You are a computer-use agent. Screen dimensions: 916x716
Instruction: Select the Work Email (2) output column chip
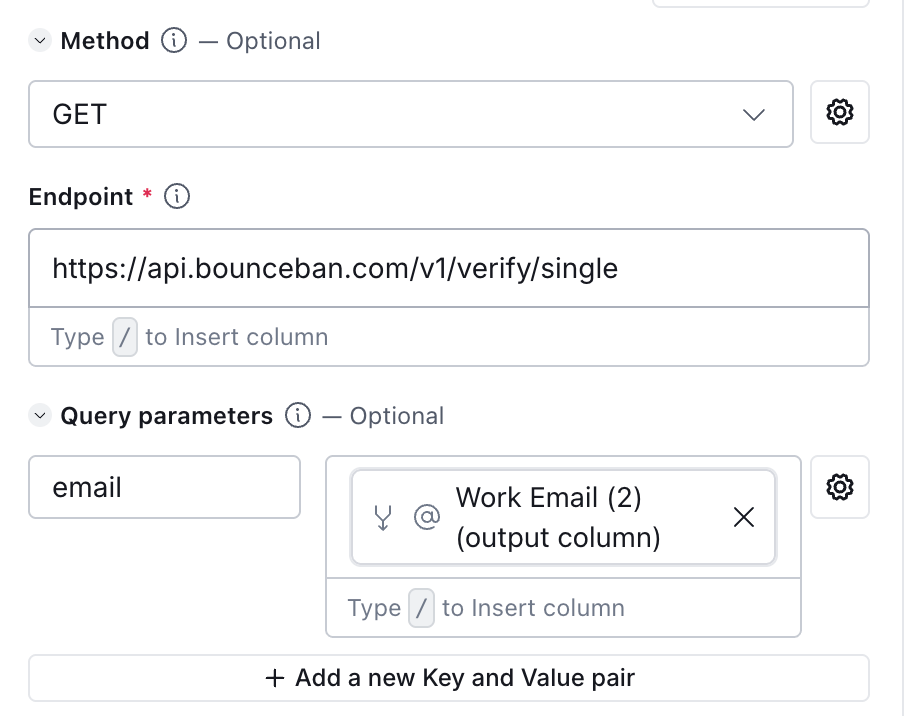557,518
